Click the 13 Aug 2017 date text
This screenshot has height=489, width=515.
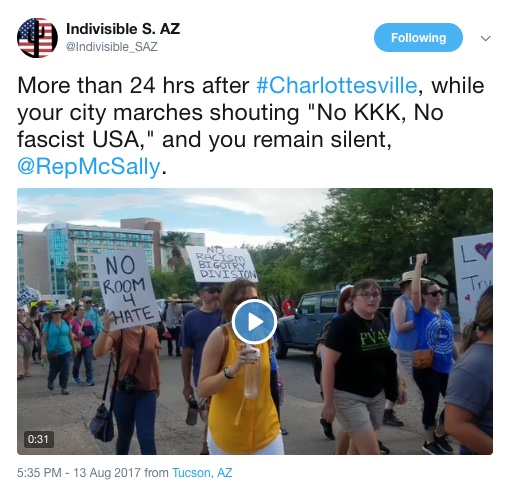coord(107,472)
